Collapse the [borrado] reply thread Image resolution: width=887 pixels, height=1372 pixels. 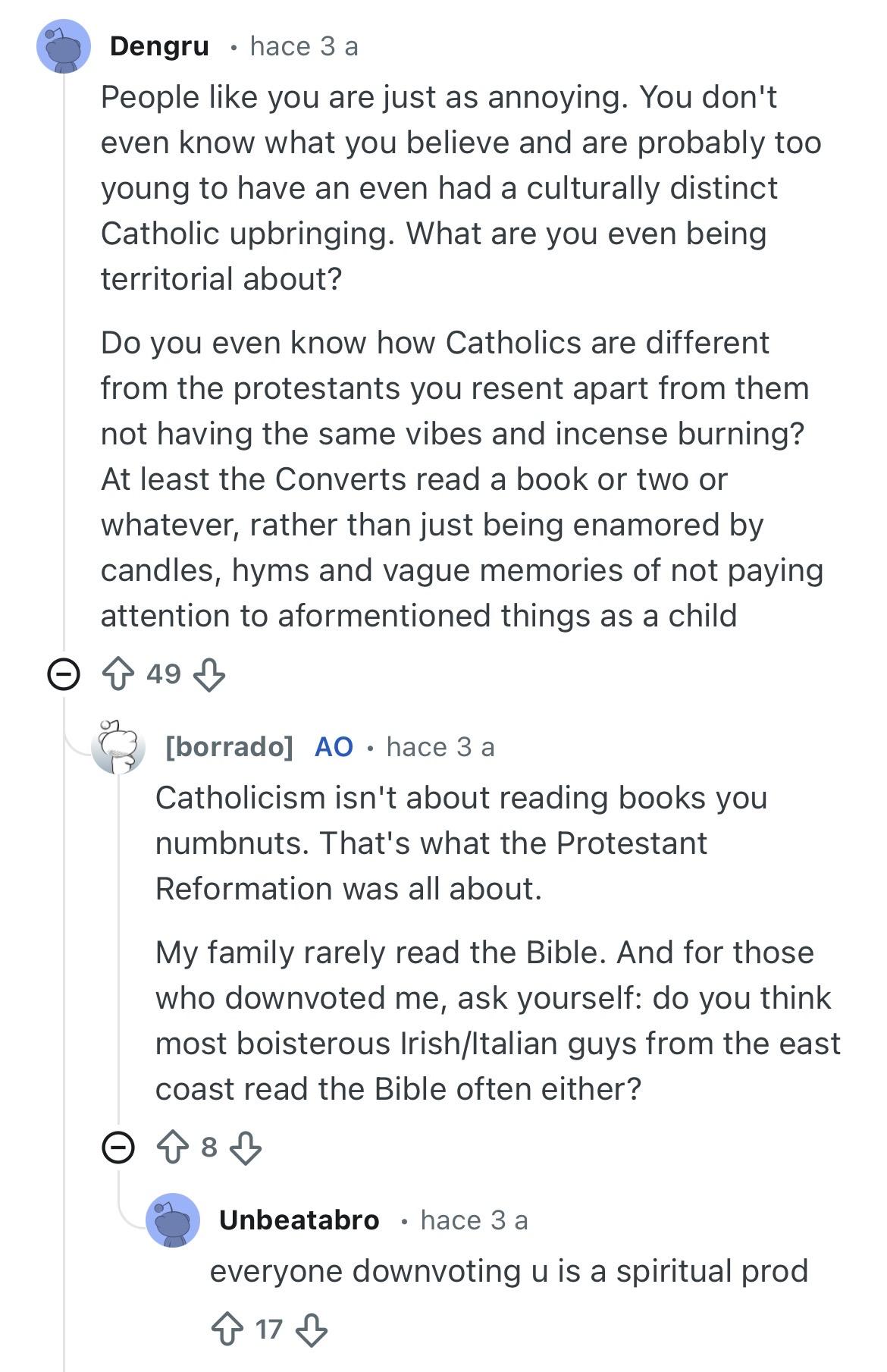pos(118,1147)
